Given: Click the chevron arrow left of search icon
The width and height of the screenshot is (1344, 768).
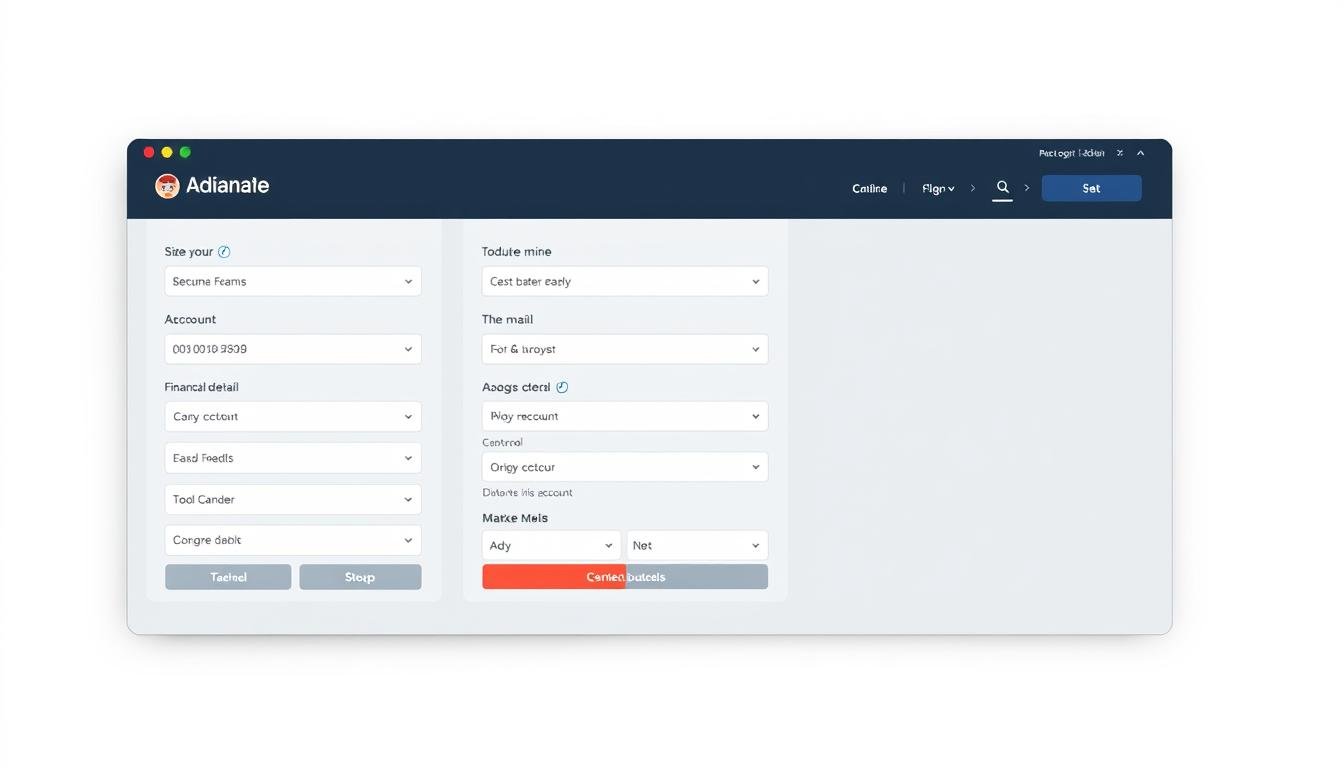Looking at the screenshot, I should coord(972,188).
